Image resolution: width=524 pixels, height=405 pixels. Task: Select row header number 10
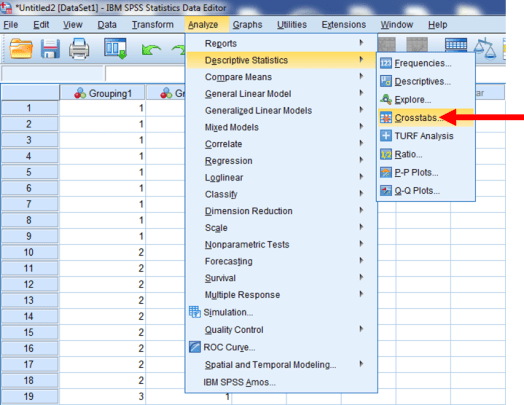pos(29,252)
